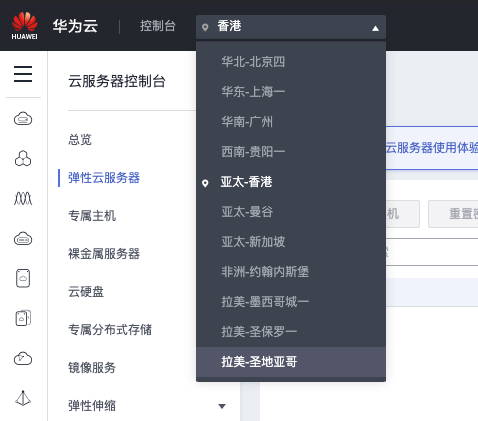Open 弹性云服务器 in the sidebar
The width and height of the screenshot is (478, 421).
click(104, 178)
